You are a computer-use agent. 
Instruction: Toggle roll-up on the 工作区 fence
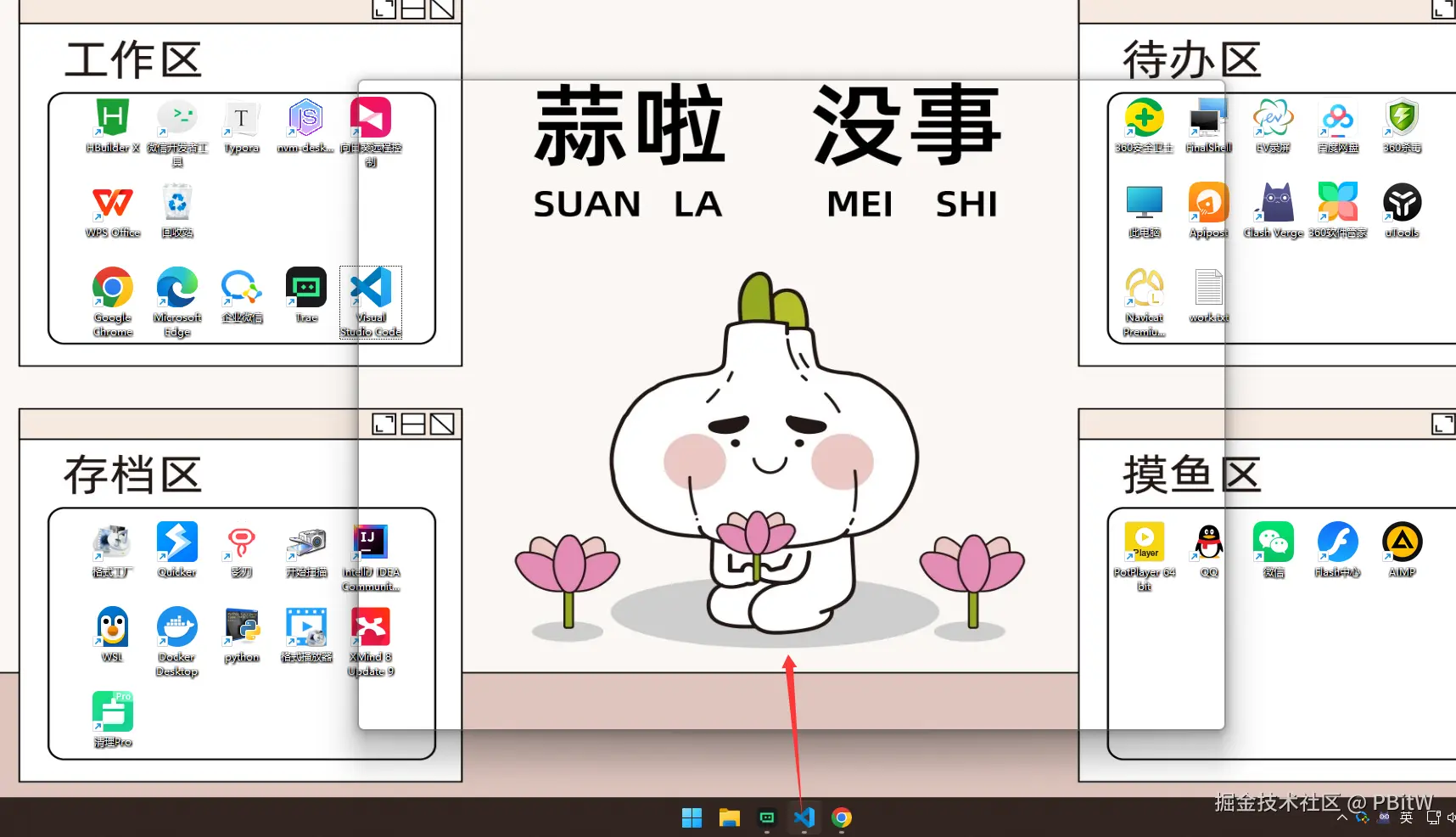pyautogui.click(x=412, y=9)
